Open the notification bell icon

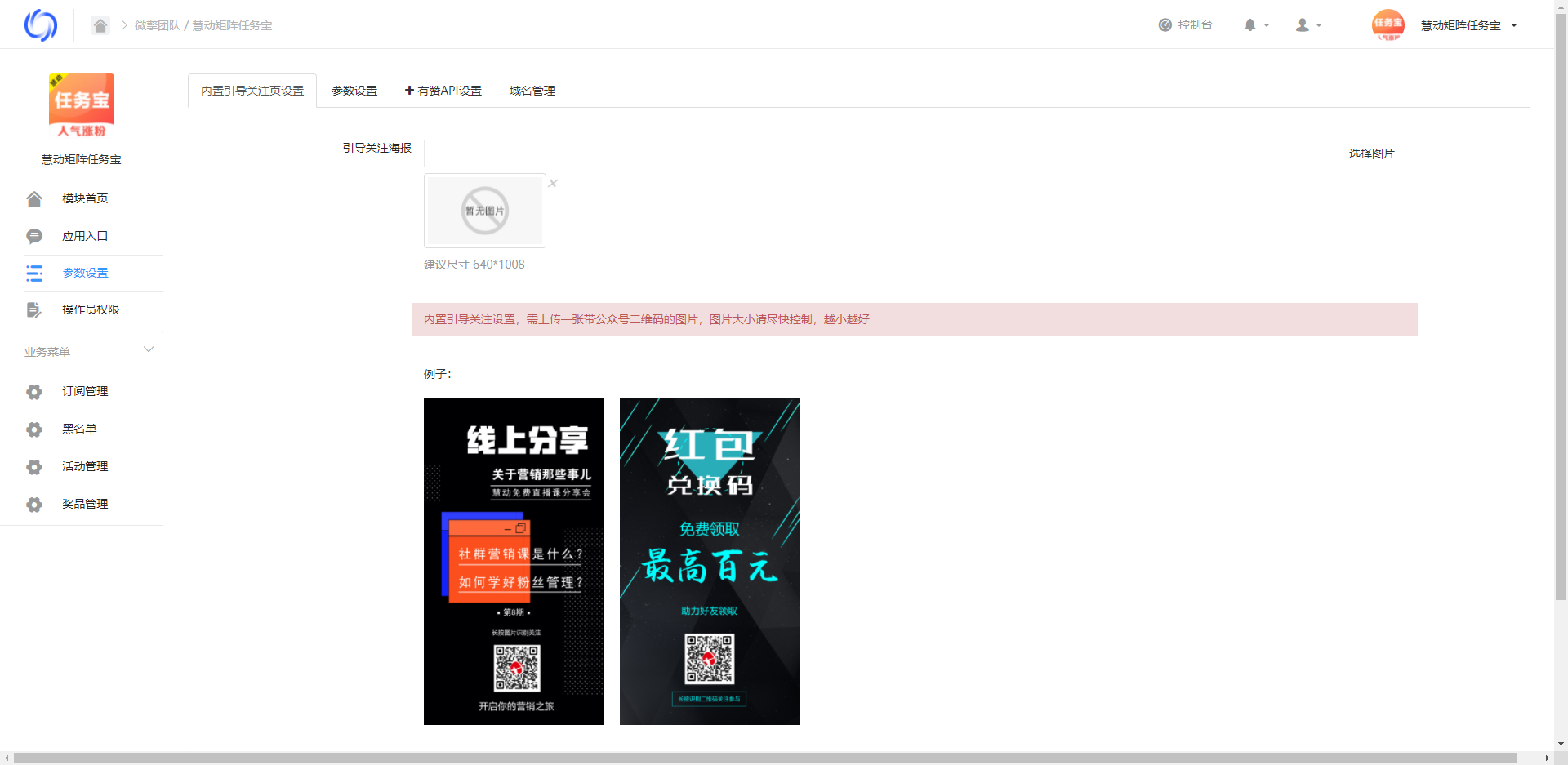(1249, 25)
